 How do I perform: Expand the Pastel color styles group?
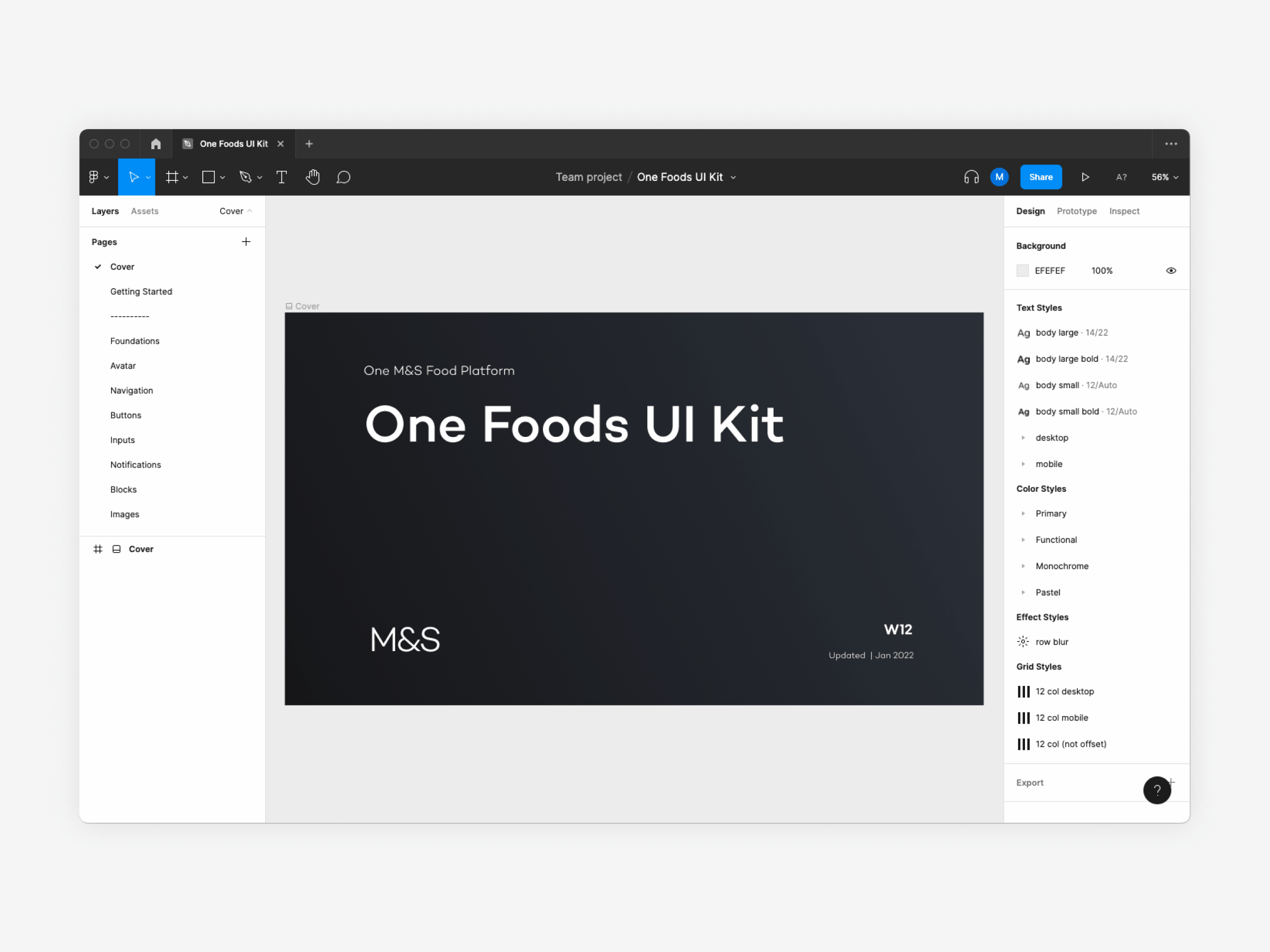click(1022, 592)
